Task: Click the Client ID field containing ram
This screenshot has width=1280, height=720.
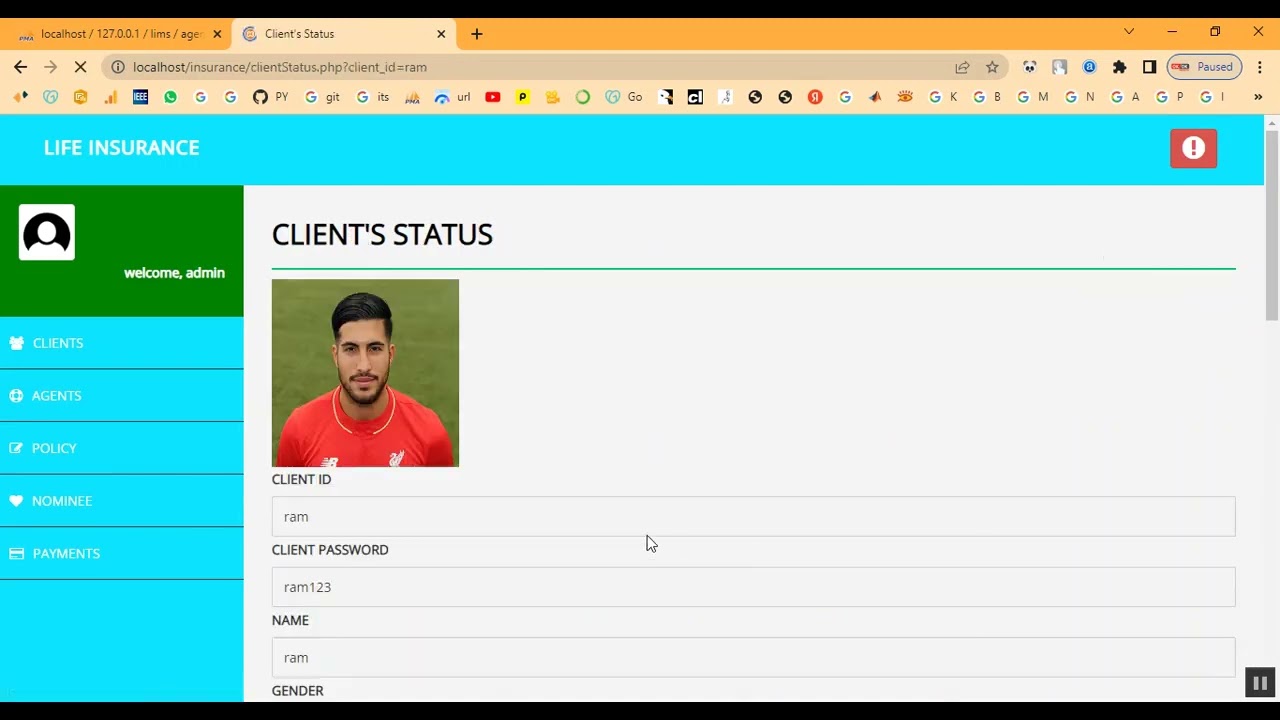Action: [753, 517]
